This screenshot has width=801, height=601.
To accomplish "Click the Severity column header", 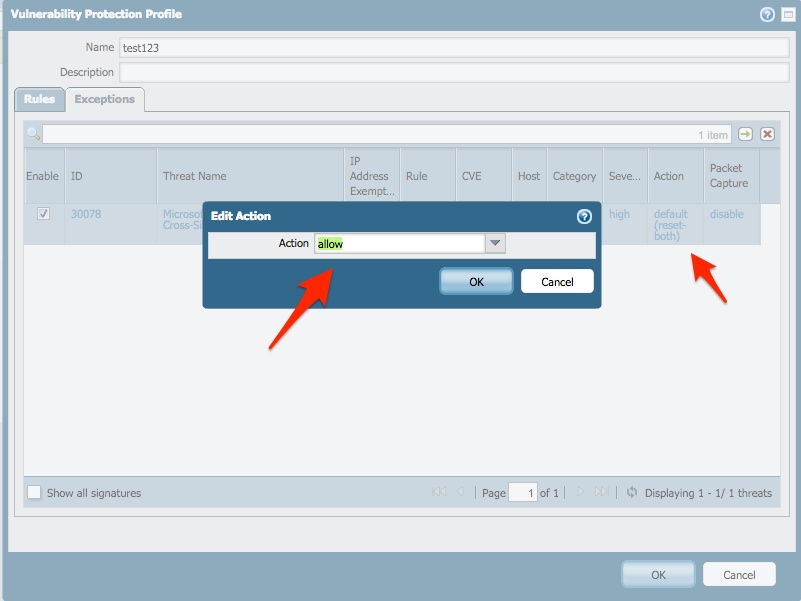I will pyautogui.click(x=625, y=176).
